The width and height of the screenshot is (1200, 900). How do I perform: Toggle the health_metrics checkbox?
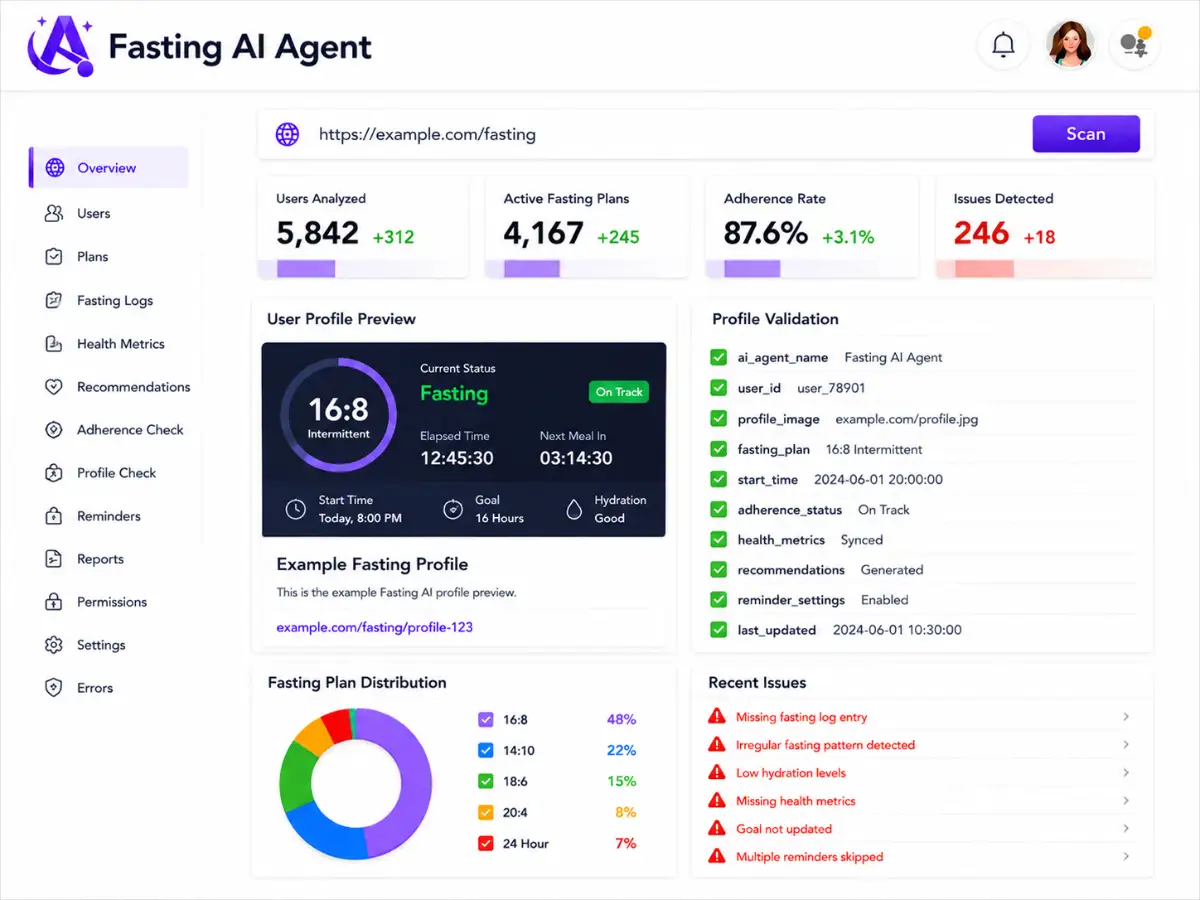[718, 539]
